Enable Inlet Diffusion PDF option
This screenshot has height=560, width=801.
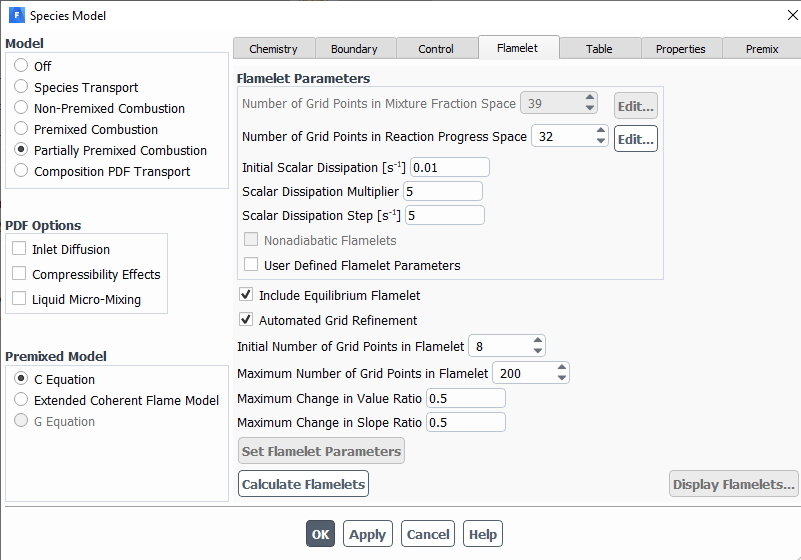pyautogui.click(x=19, y=249)
